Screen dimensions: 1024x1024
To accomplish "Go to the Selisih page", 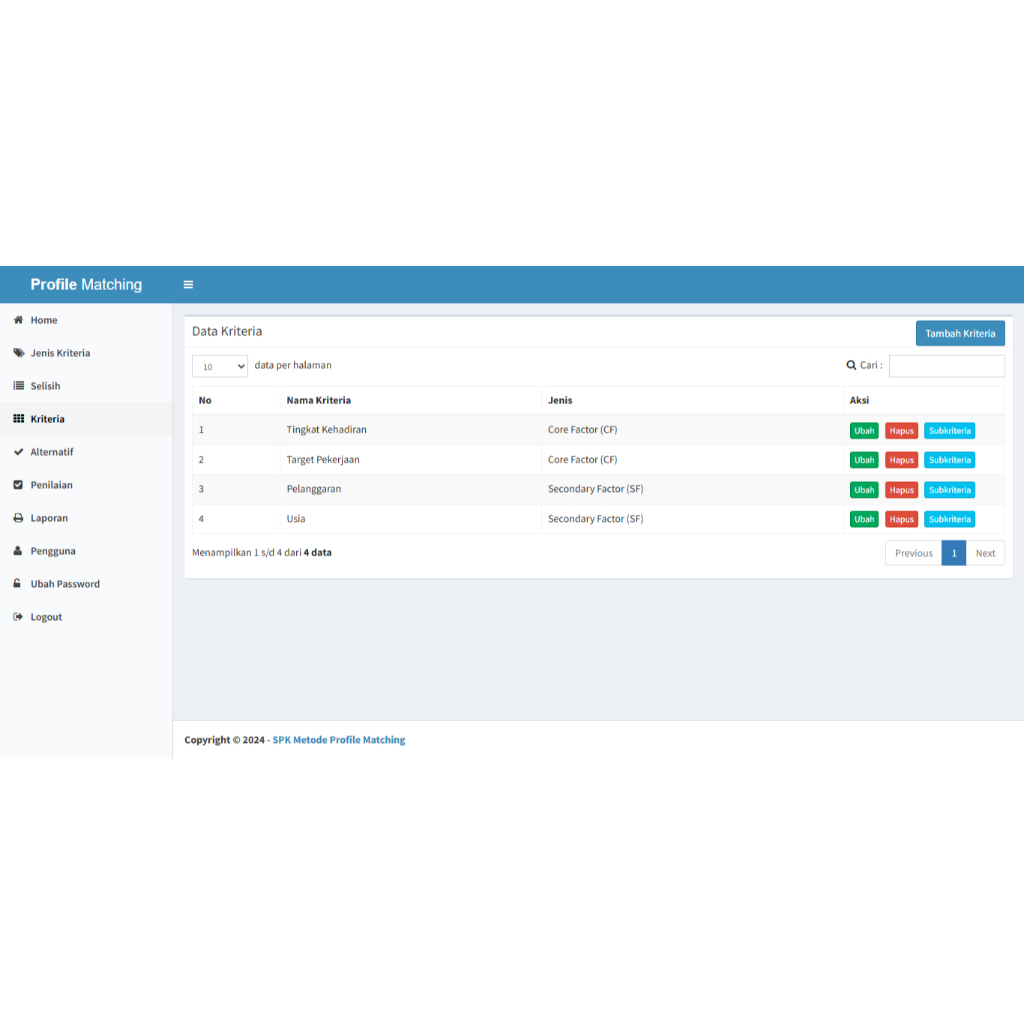I will pos(86,386).
